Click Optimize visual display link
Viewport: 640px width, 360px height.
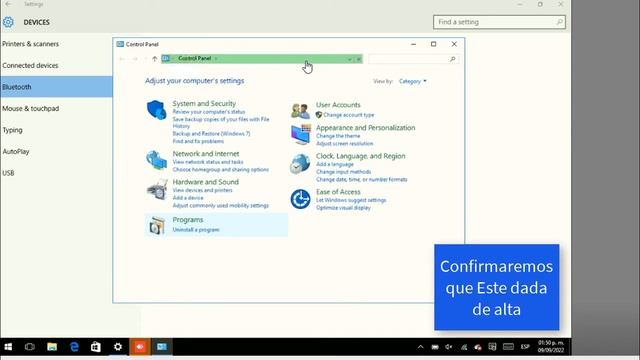tap(343, 208)
